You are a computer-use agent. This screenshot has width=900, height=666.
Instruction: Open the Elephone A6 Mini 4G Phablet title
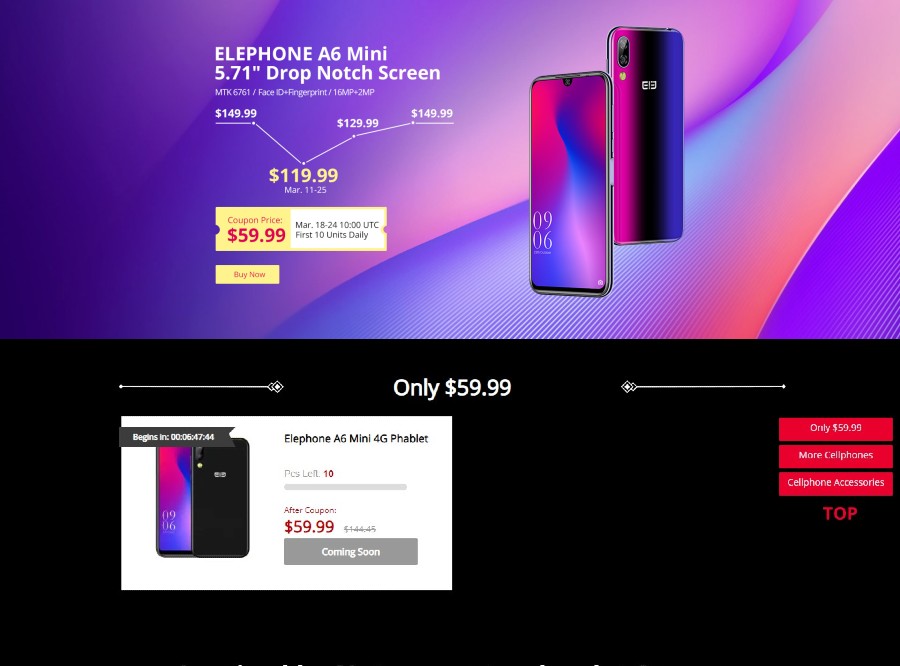356,439
